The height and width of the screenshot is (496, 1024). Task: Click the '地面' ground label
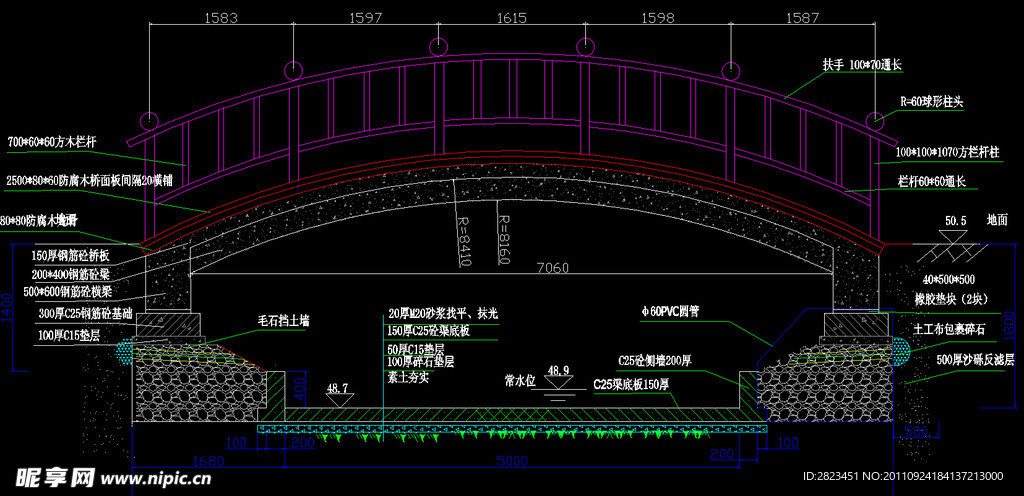997,221
